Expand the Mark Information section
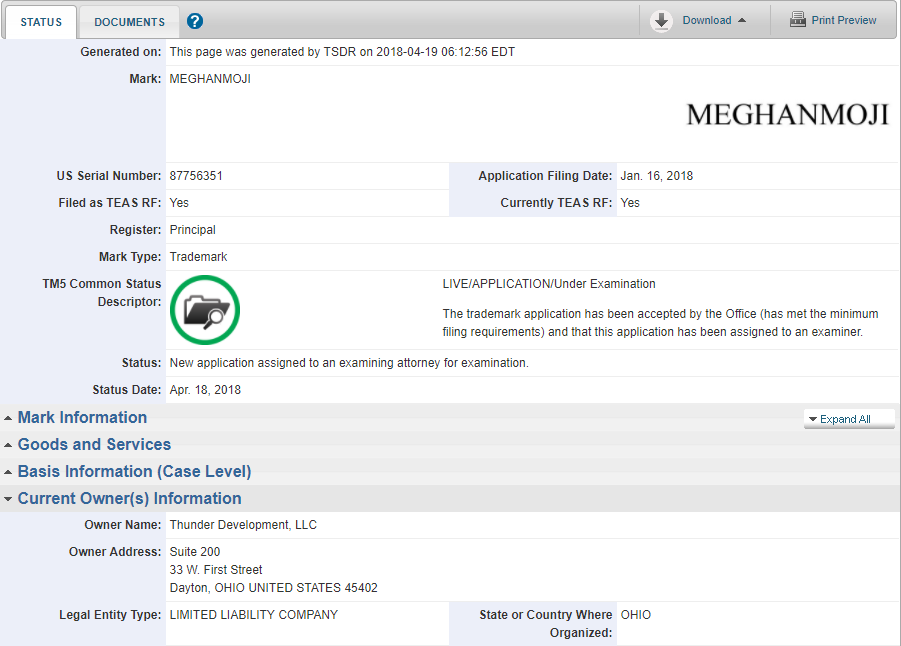901x646 pixels. pos(82,417)
